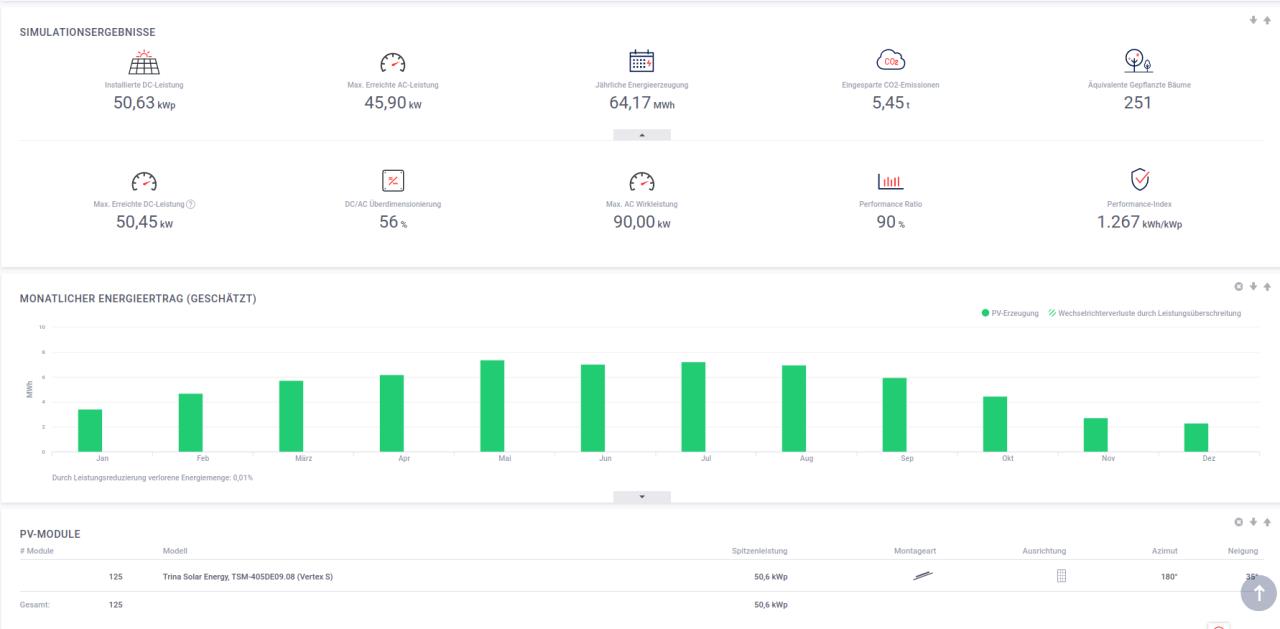This screenshot has height=629, width=1280.
Task: Collapse the extra simulation results with up chevron
Action: pos(641,135)
